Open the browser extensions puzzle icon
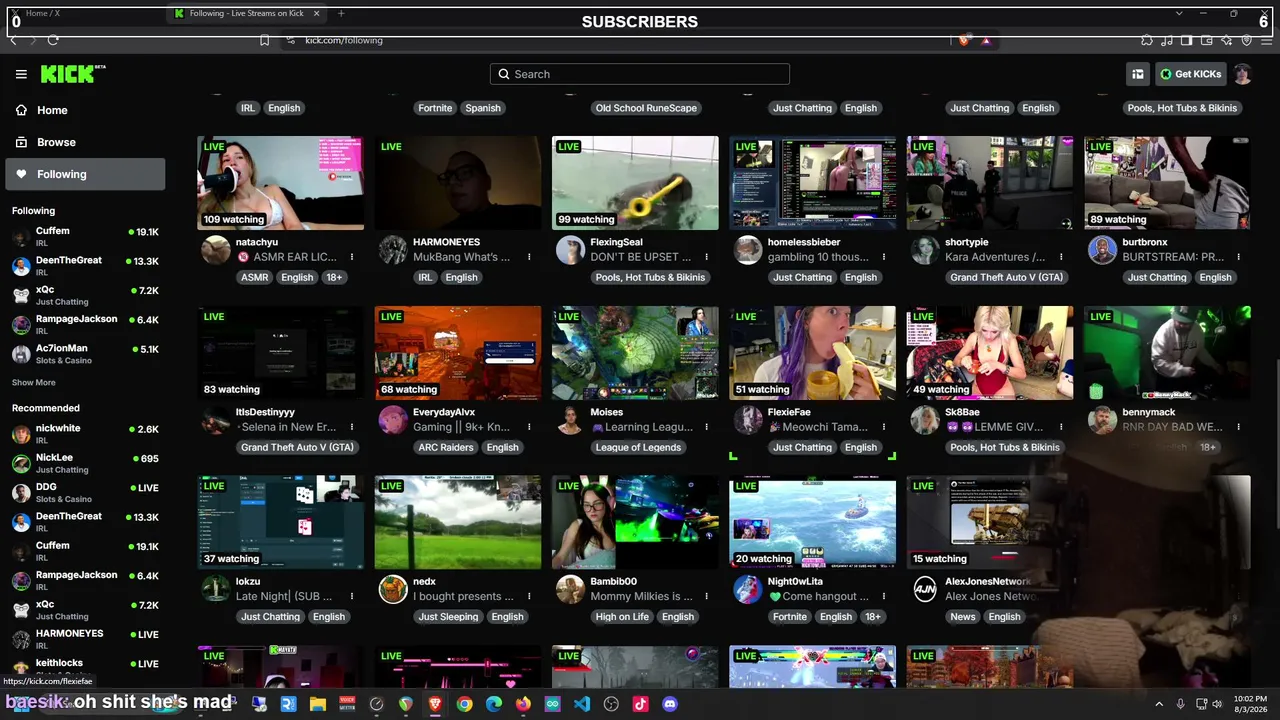The height and width of the screenshot is (720, 1280). tap(1146, 40)
